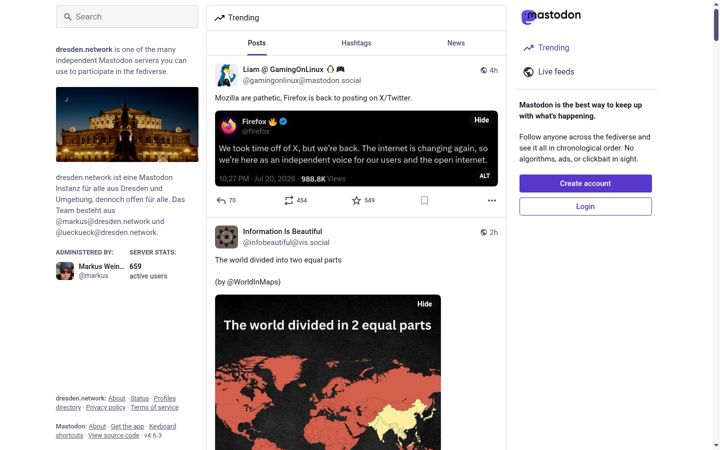Hide the world map image
Screen dimensions: 720x450
424,304
